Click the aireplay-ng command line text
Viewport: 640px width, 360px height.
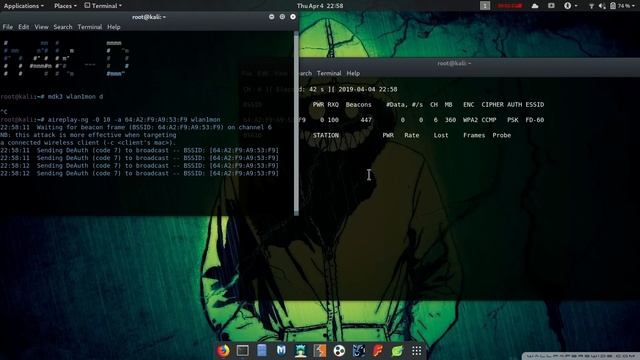(134, 120)
